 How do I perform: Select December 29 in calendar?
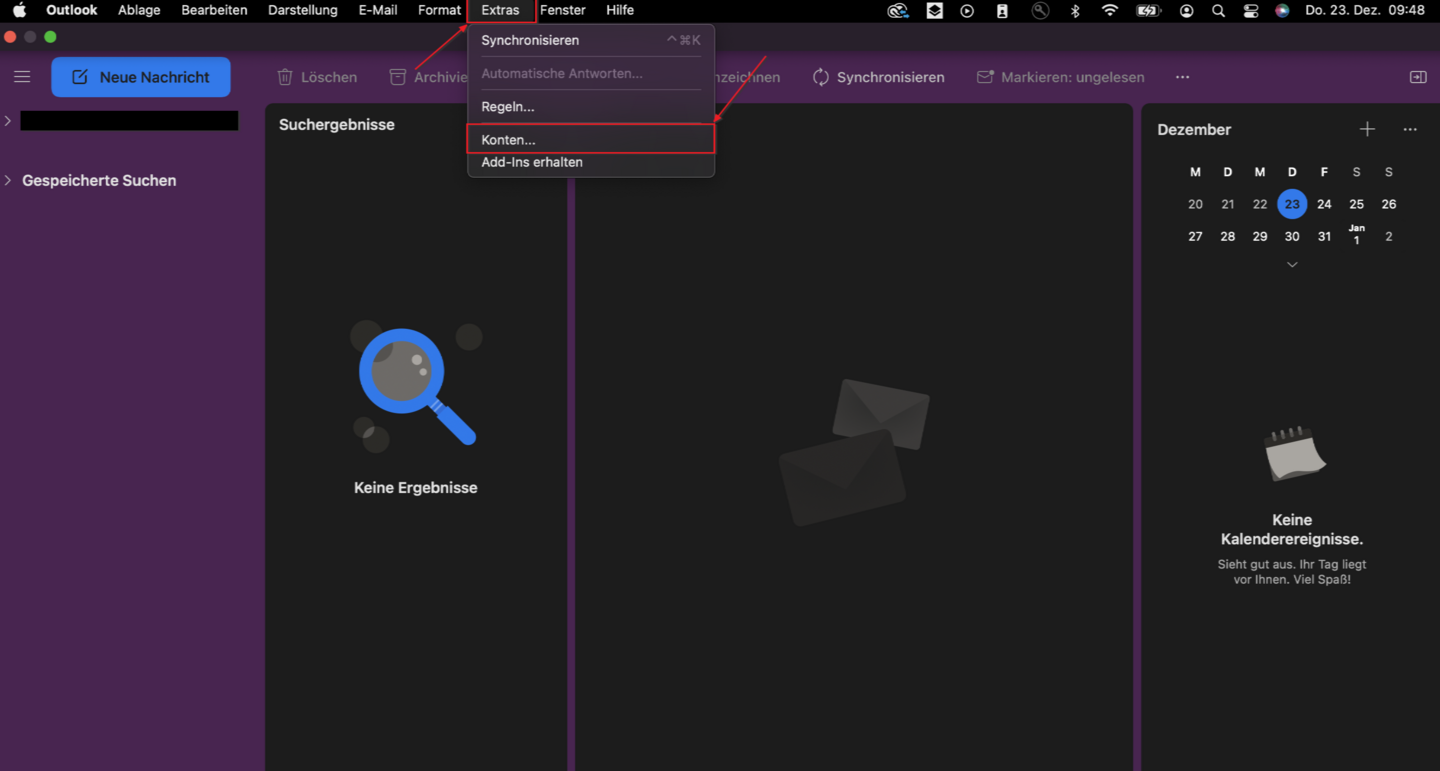[x=1260, y=236]
